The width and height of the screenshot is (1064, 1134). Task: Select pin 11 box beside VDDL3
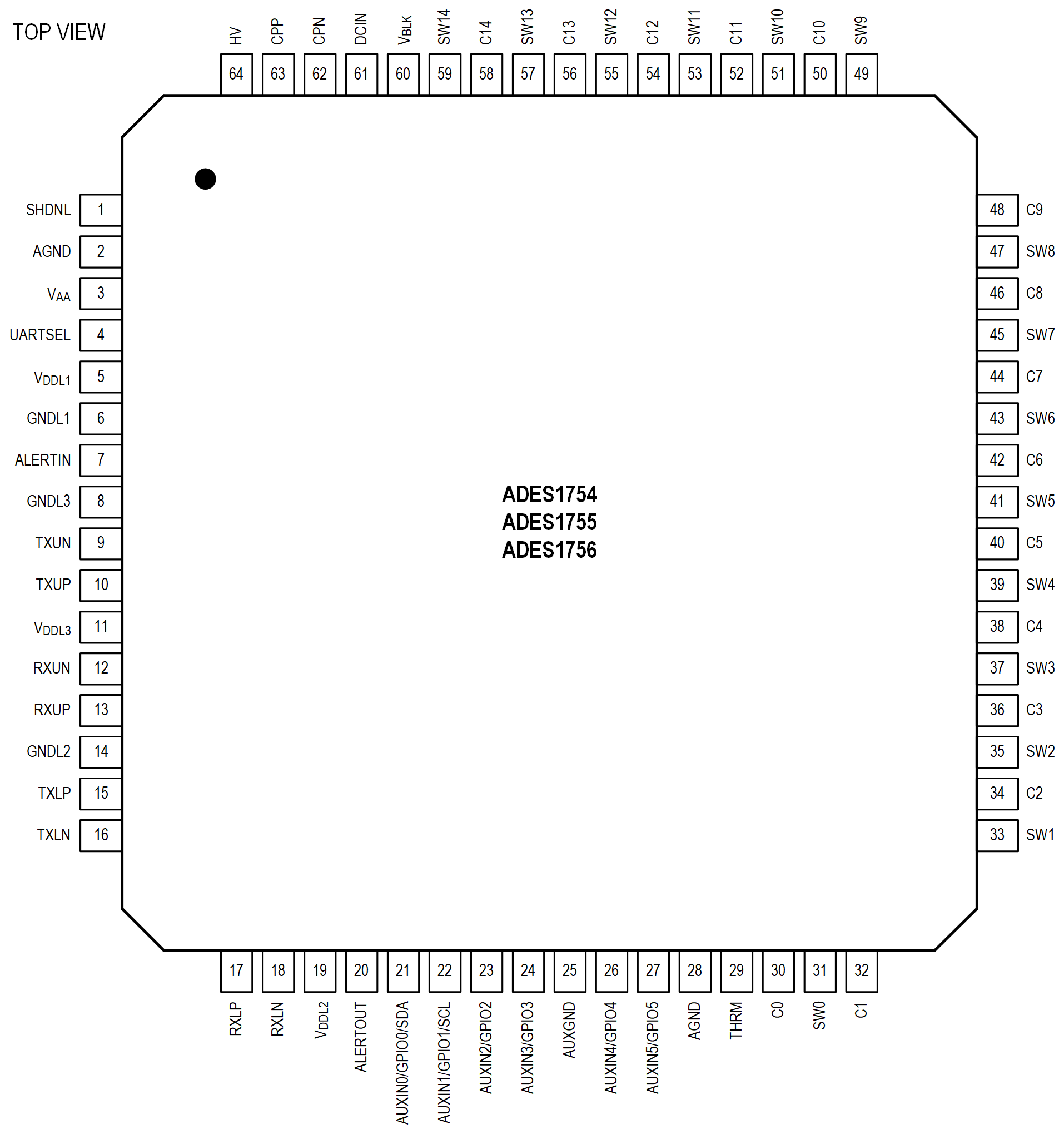101,626
